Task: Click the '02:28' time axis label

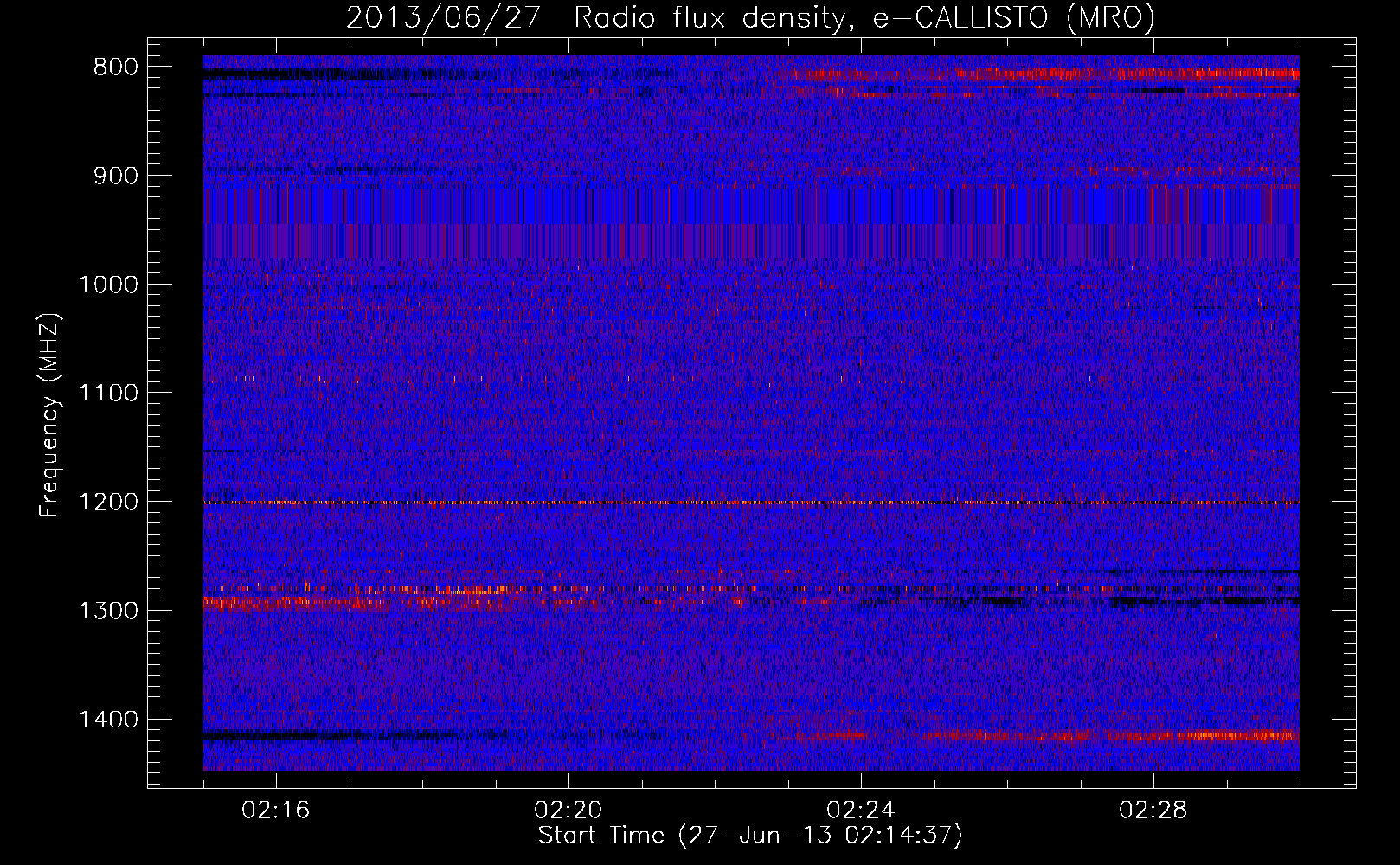Action: point(1153,811)
